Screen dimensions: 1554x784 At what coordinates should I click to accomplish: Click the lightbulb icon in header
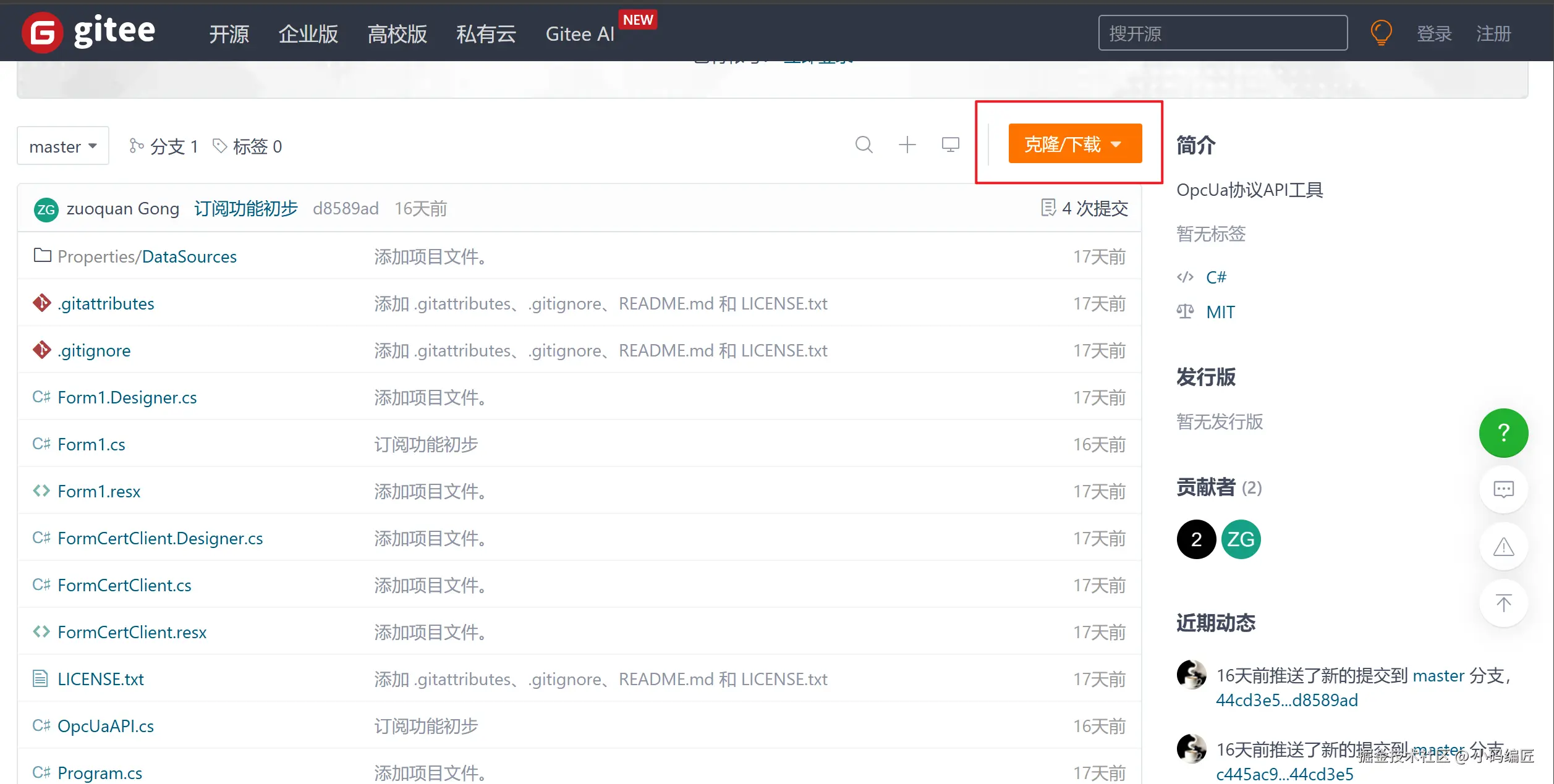pos(1381,33)
